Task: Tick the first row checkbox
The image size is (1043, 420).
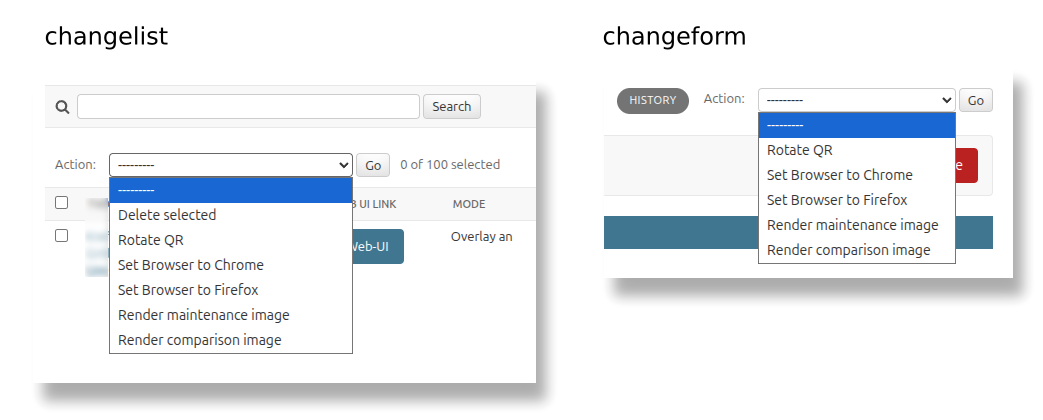Action: (62, 236)
